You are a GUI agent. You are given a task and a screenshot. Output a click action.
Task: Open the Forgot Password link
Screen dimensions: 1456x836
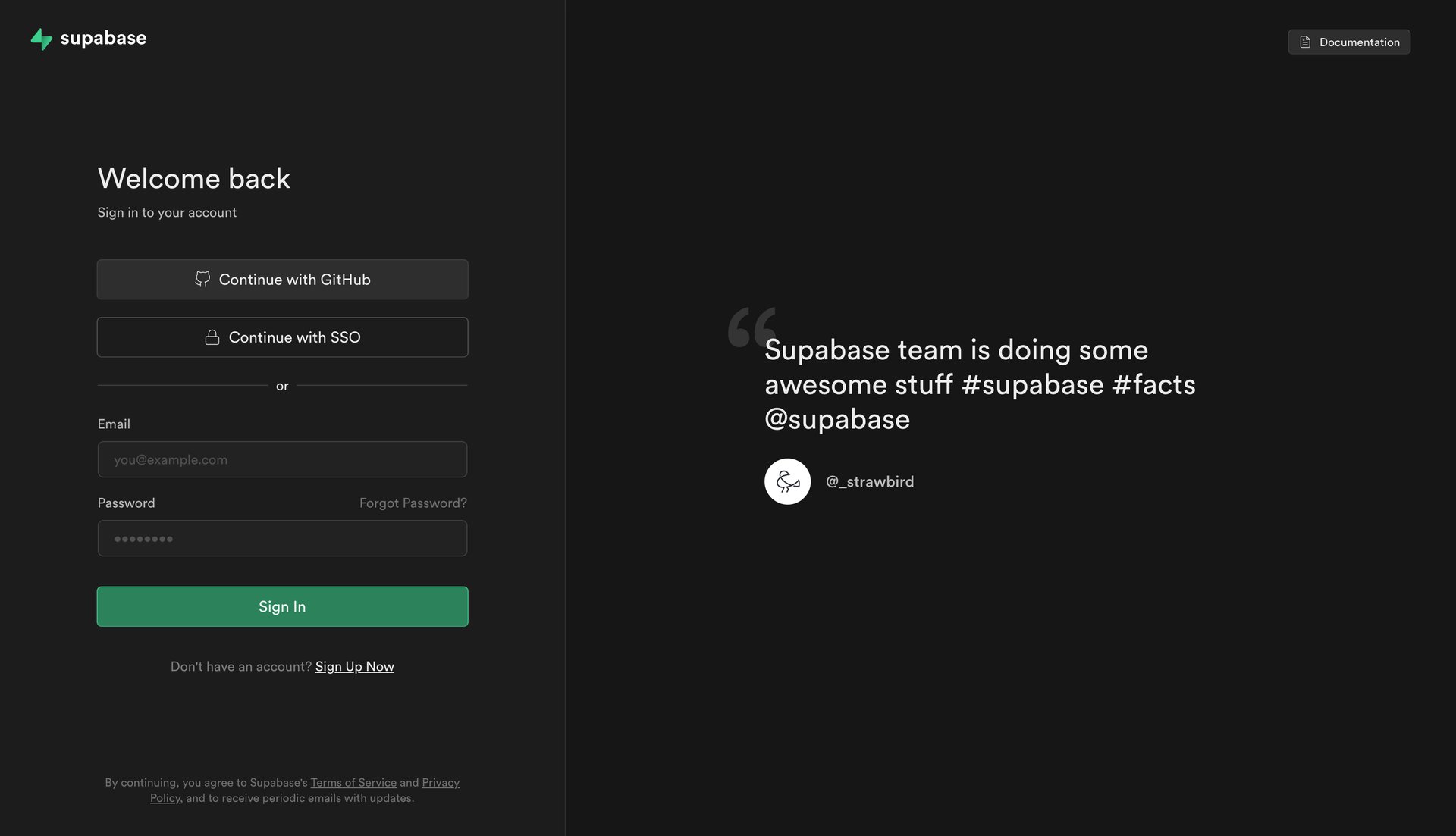pos(413,503)
